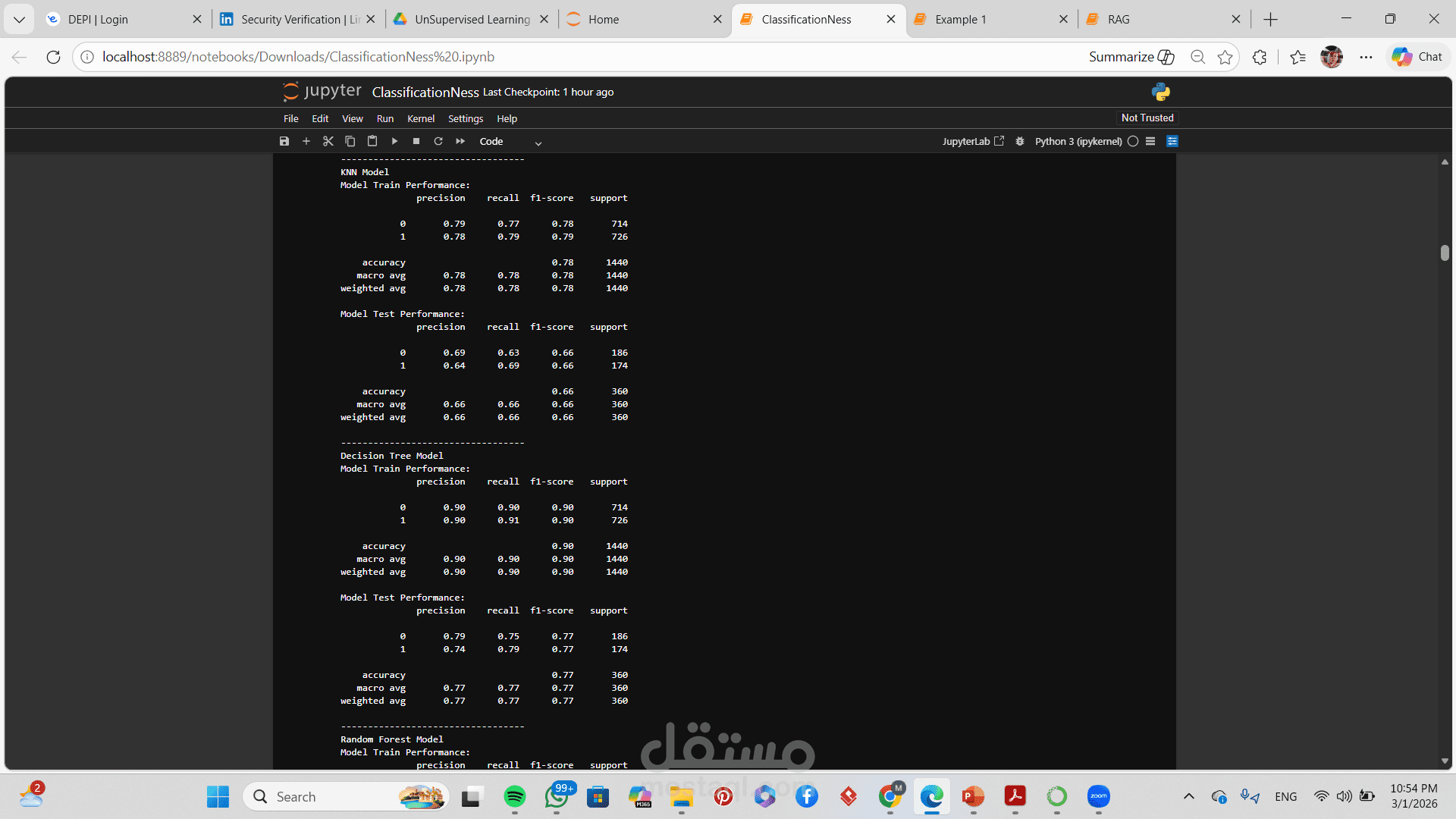Expand the browser tab search chevron
This screenshot has height=819, width=1456.
tap(19, 19)
